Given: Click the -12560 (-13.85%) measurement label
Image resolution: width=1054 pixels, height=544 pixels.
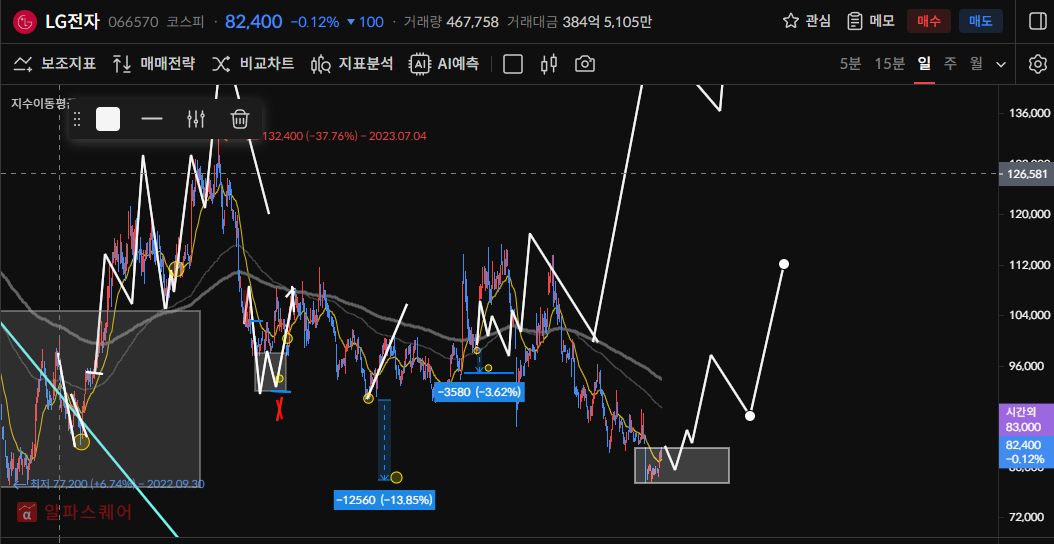Looking at the screenshot, I should (x=384, y=500).
